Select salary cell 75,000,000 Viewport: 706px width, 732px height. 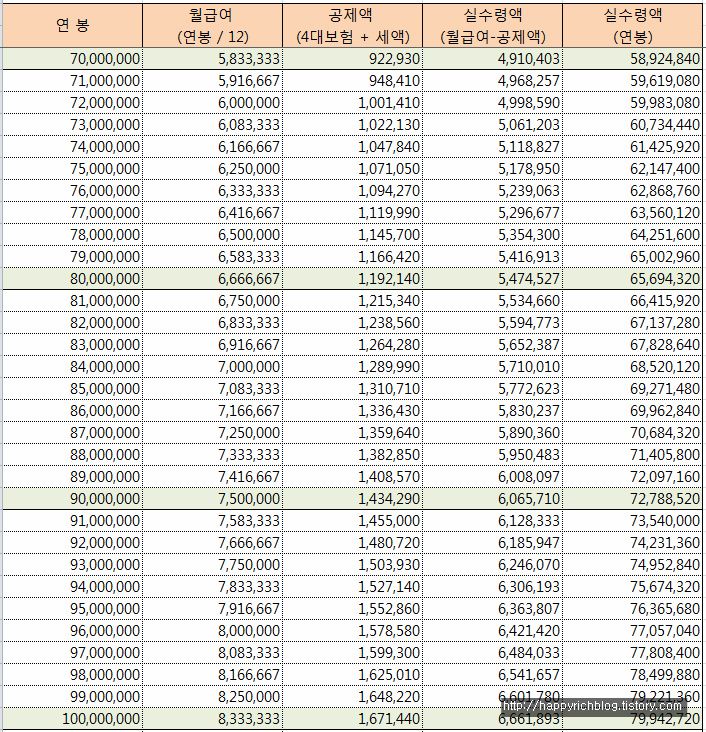click(72, 169)
